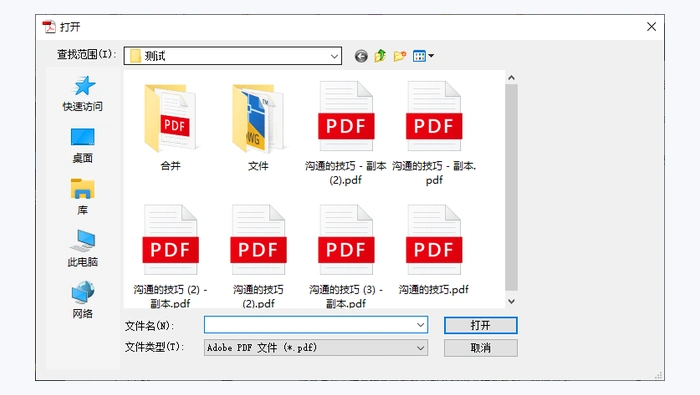Expand the 文件名 dropdown arrow
The height and width of the screenshot is (395, 700).
click(x=420, y=325)
